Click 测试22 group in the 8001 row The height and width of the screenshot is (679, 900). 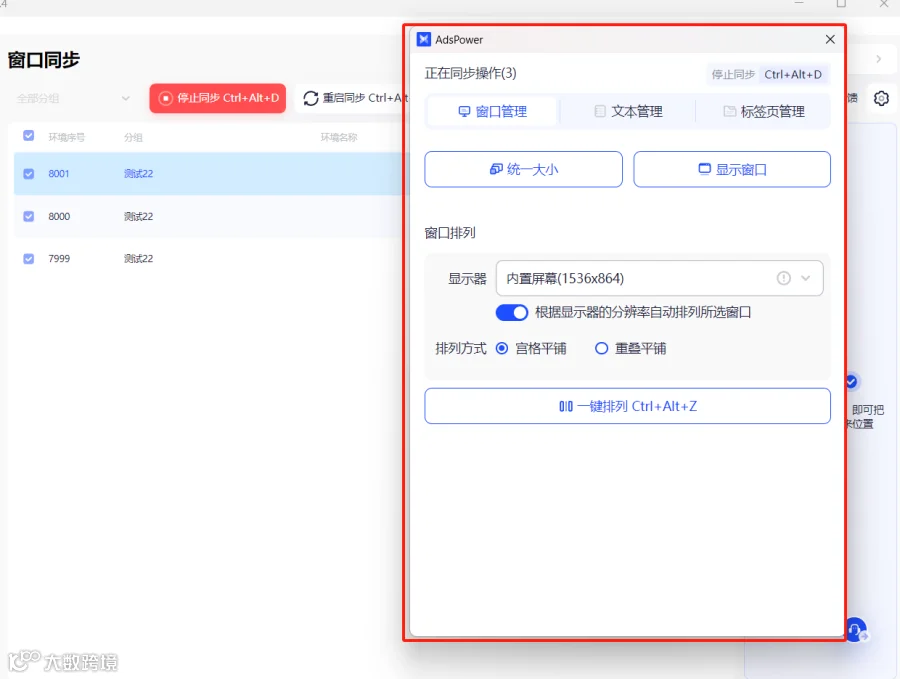coord(138,174)
